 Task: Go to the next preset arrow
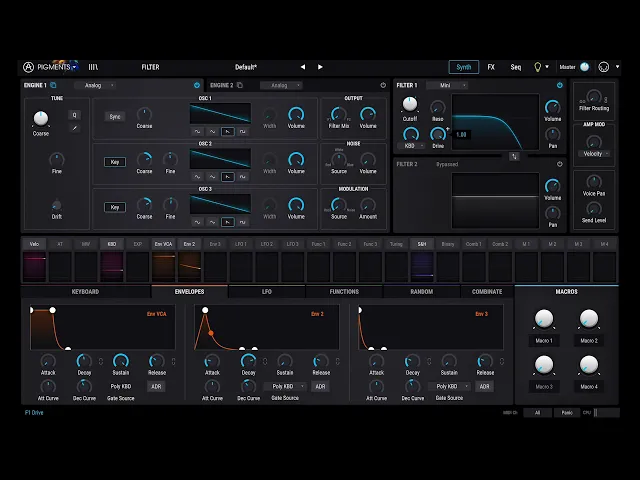320,67
